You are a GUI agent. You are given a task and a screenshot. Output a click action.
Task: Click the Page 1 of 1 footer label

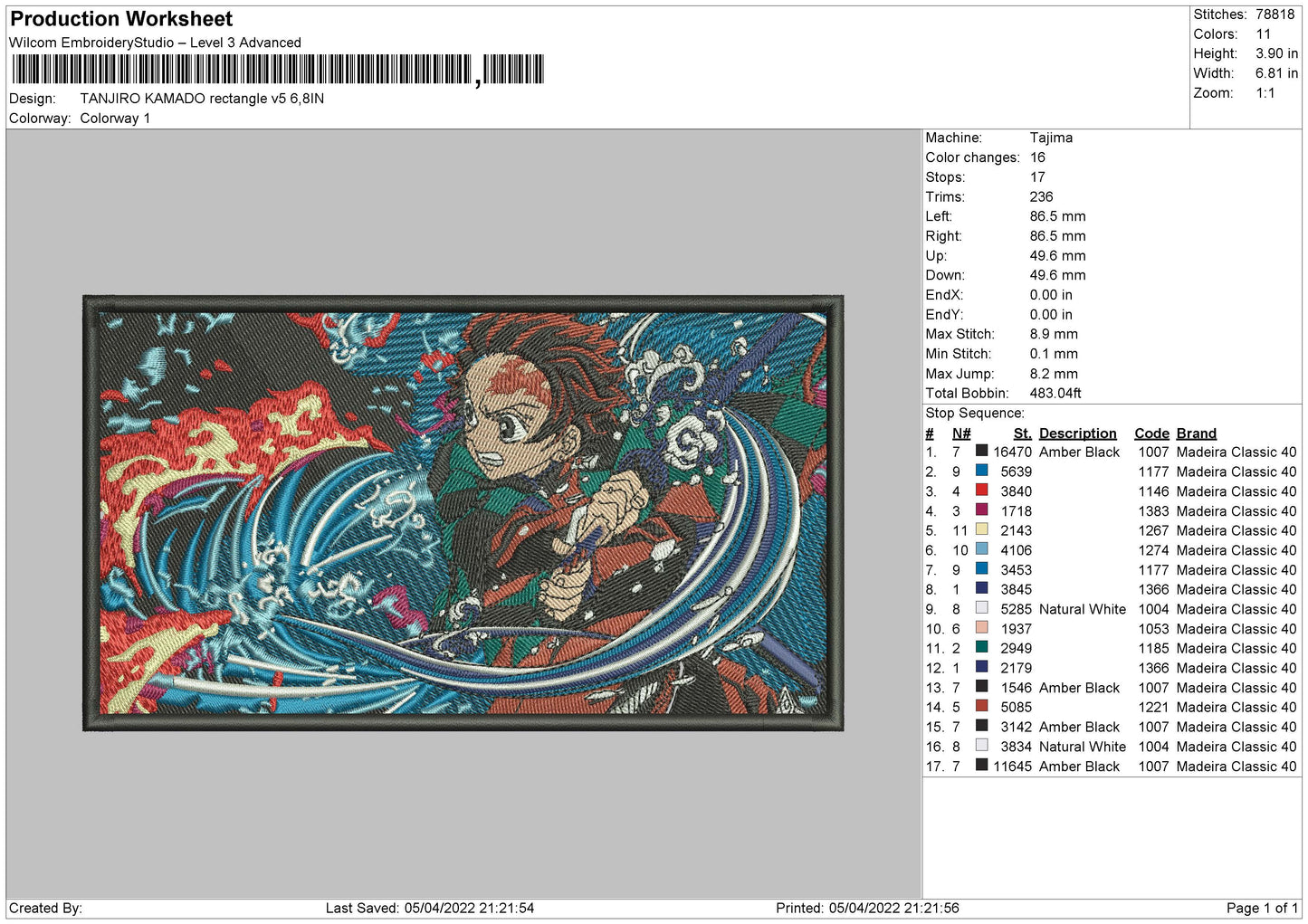(x=1262, y=908)
